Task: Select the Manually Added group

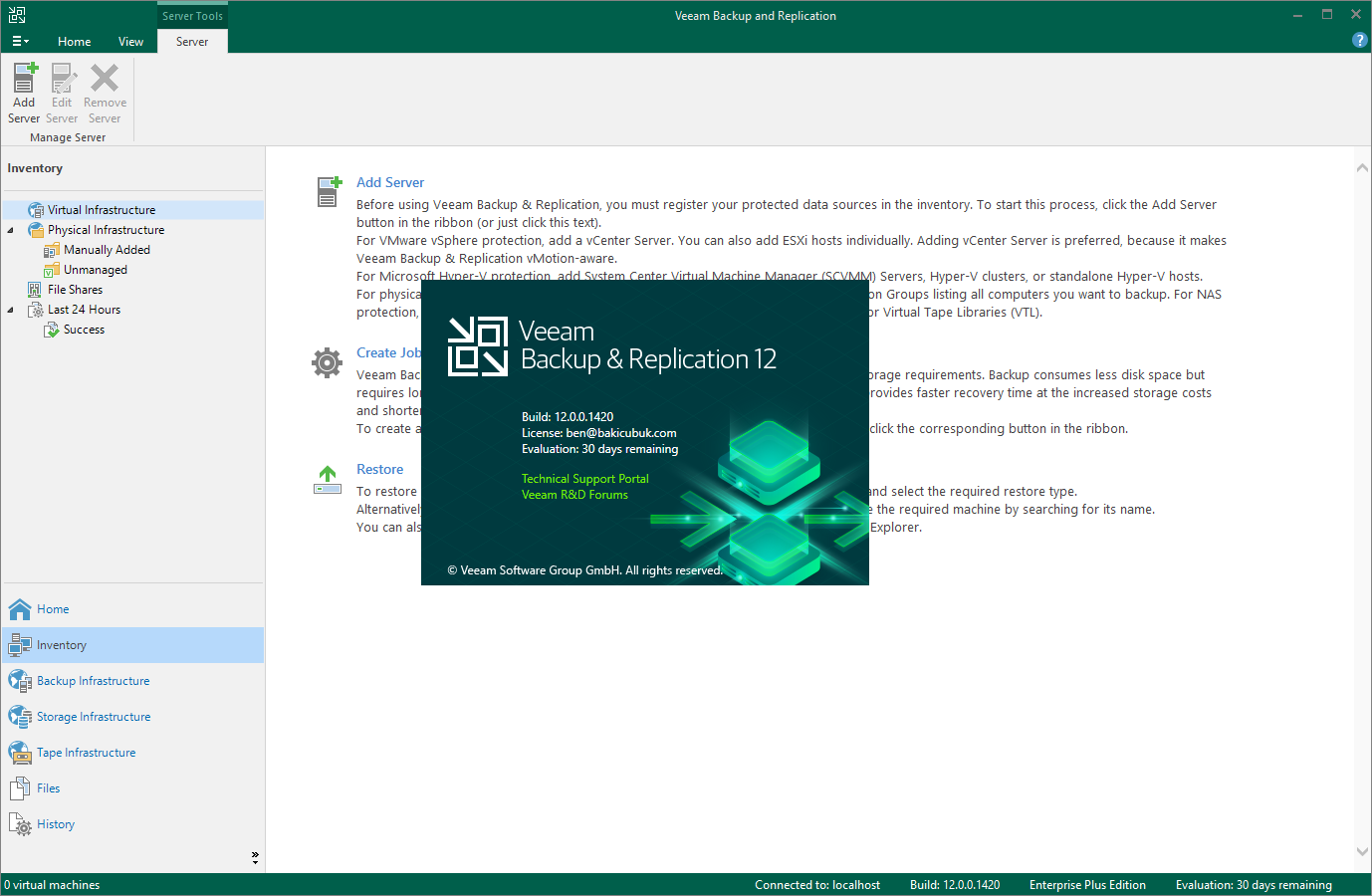Action: (x=107, y=250)
